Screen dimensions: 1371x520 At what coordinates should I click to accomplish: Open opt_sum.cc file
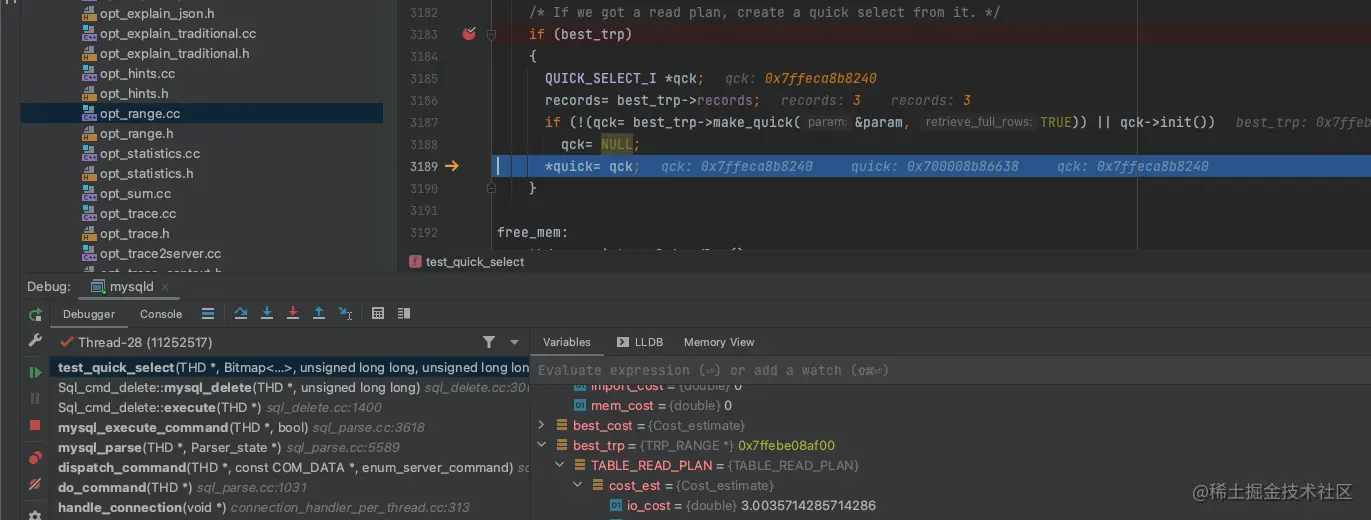pyautogui.click(x=135, y=194)
